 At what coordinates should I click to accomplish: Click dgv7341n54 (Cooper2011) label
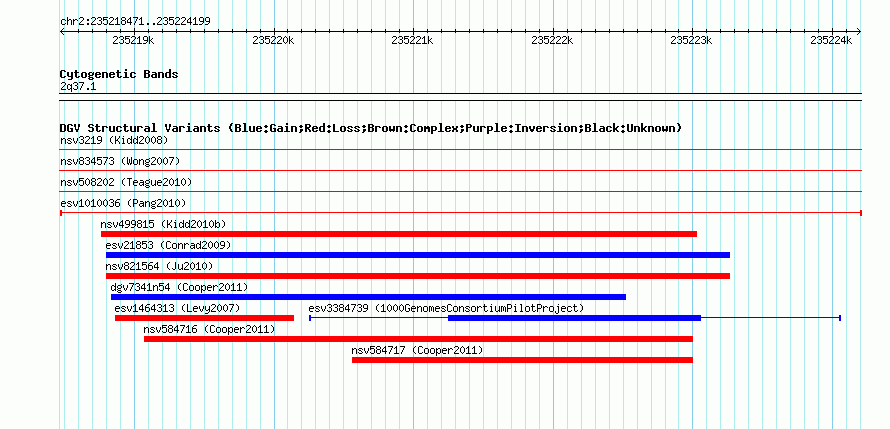[x=179, y=287]
